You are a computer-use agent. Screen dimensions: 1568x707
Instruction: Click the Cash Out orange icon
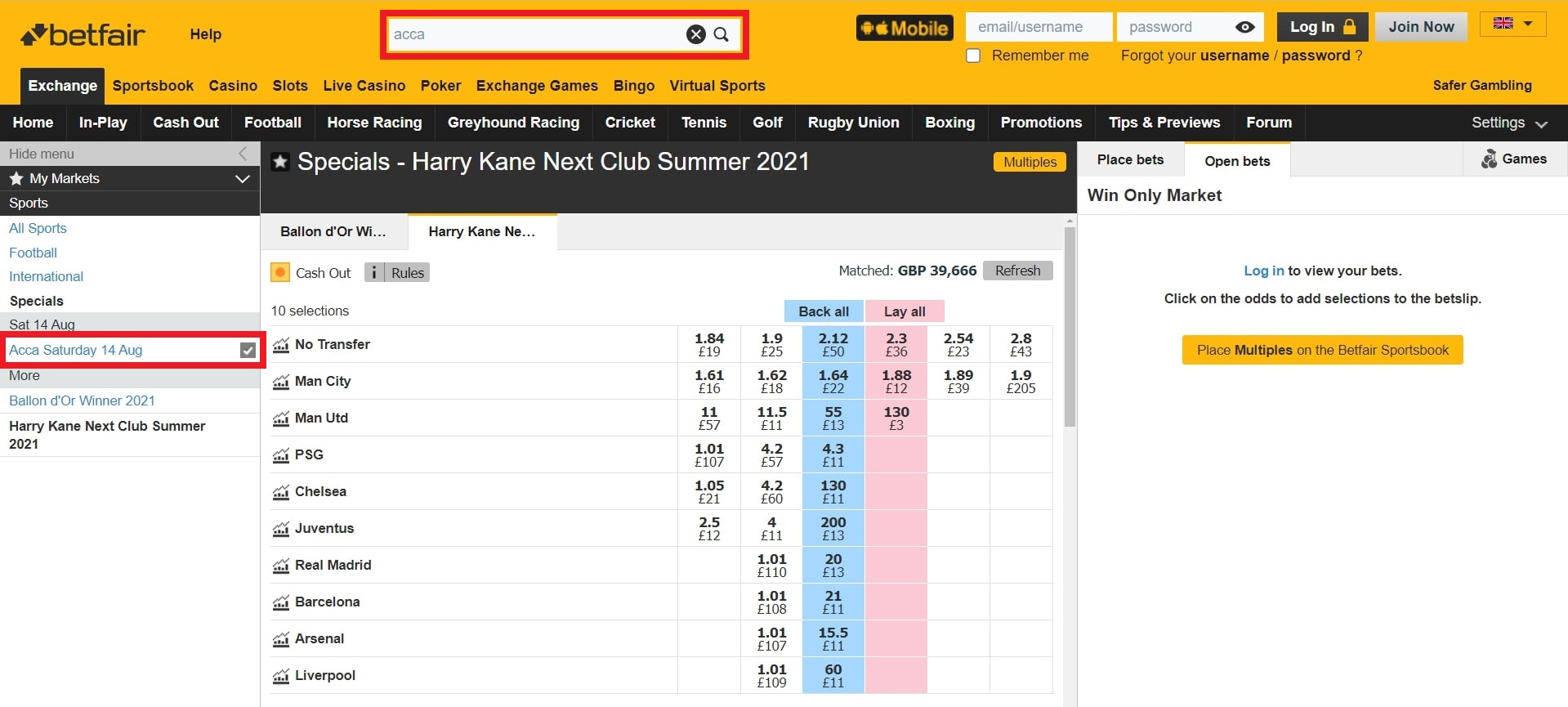click(280, 272)
